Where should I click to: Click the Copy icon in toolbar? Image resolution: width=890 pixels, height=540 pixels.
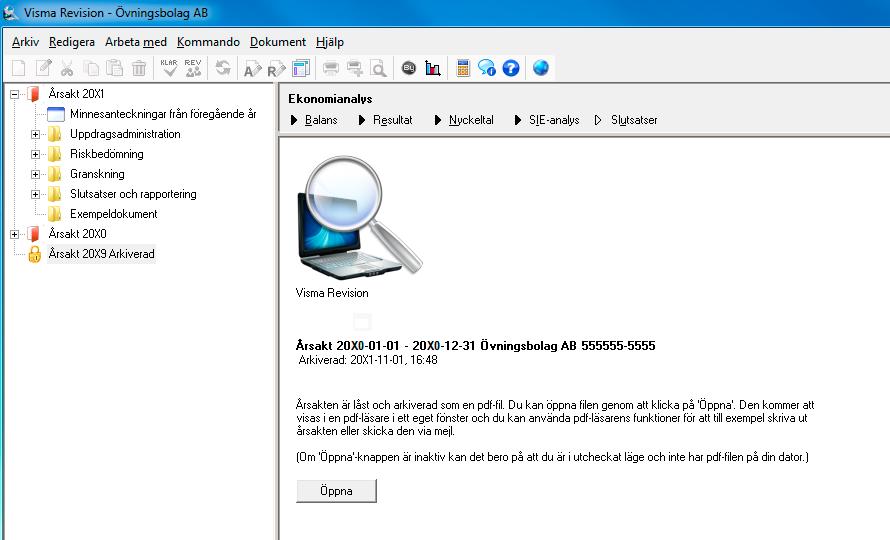91,68
